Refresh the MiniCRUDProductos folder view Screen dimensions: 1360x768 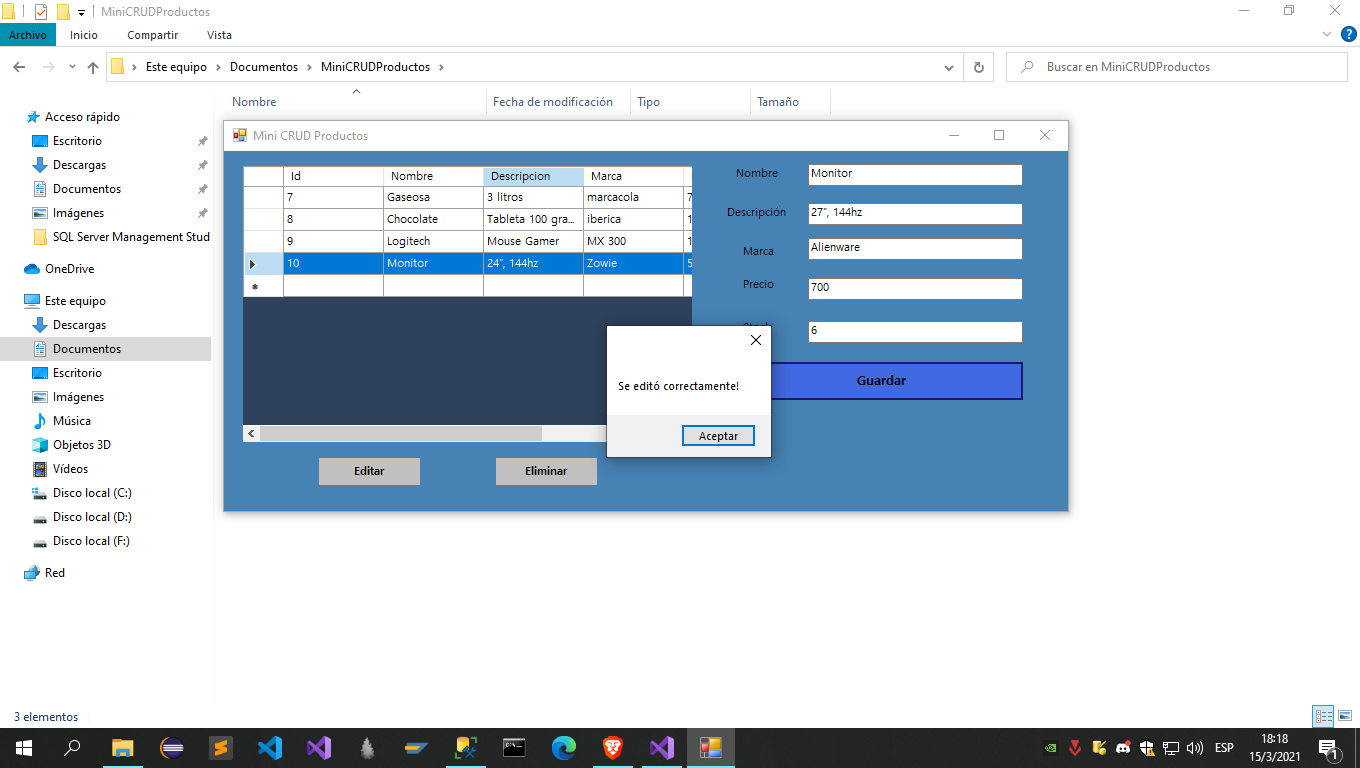(977, 66)
